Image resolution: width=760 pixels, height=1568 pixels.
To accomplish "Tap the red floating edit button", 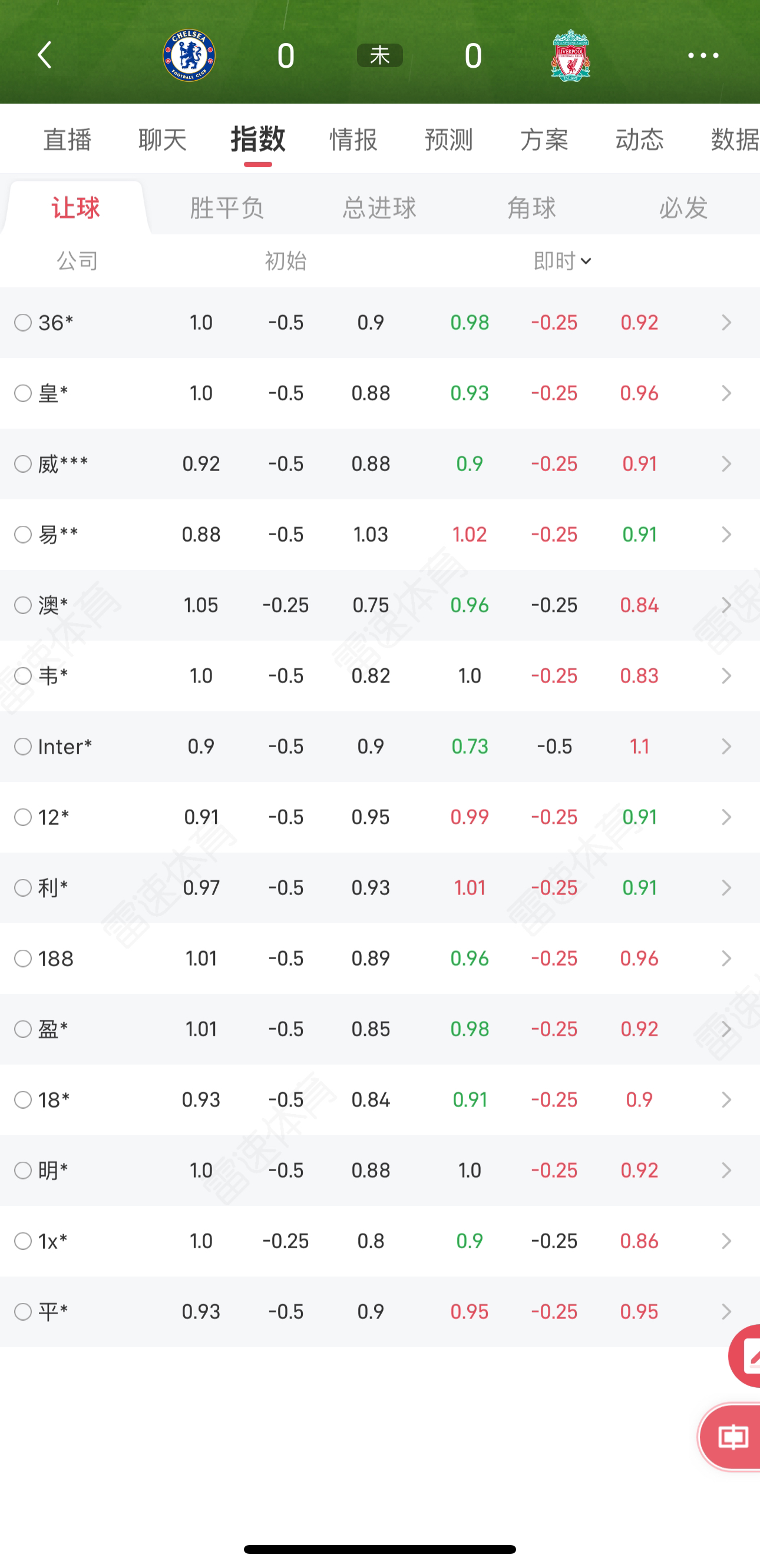I will 746,1356.
